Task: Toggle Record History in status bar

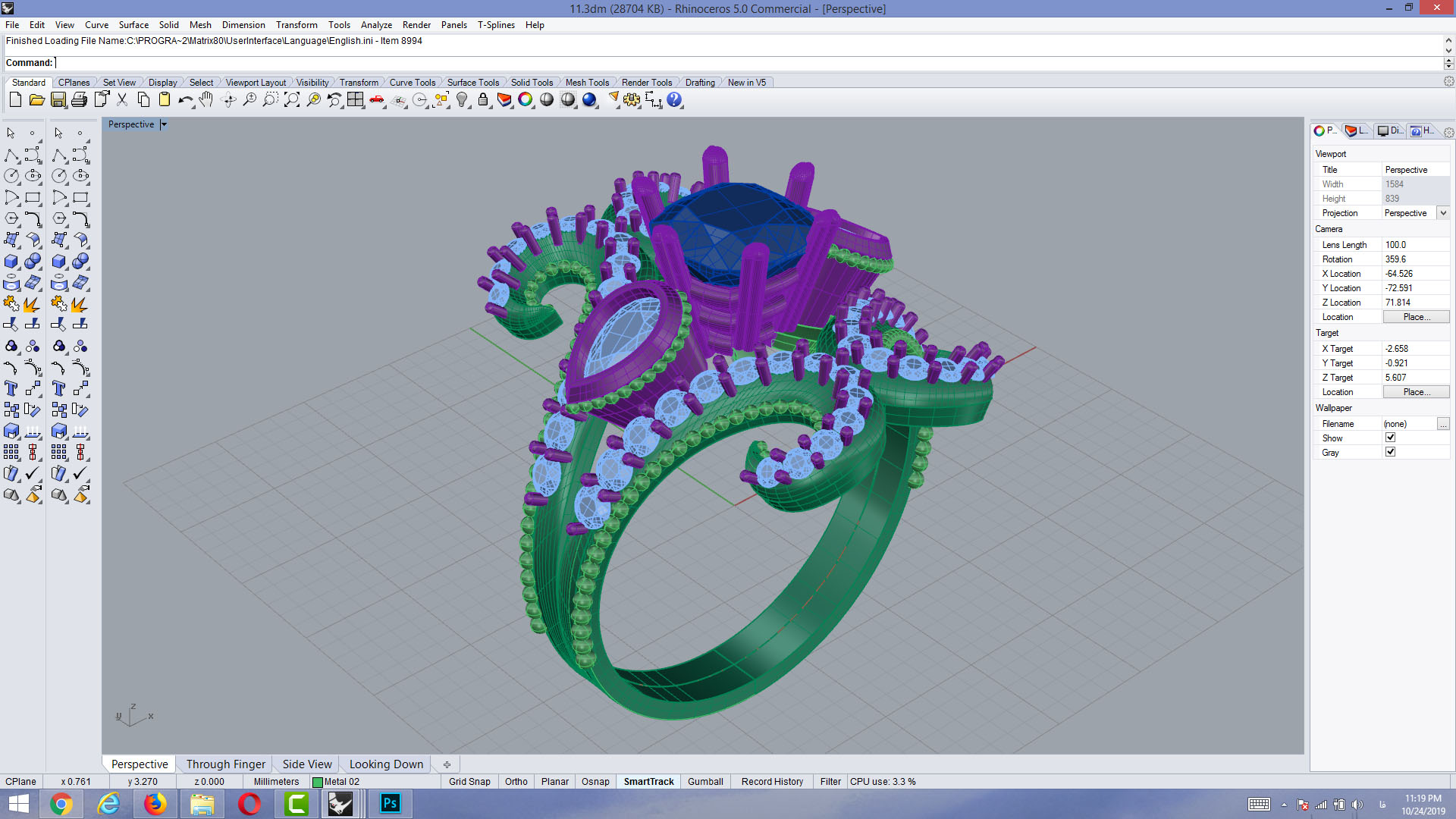Action: [772, 782]
